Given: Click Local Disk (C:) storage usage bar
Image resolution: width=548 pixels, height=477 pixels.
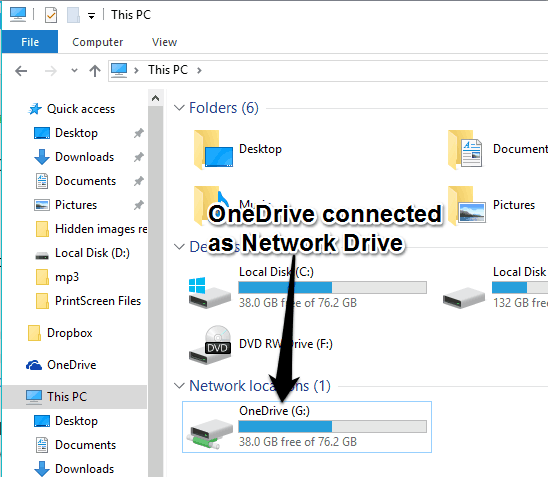Looking at the screenshot, I should pos(332,288).
